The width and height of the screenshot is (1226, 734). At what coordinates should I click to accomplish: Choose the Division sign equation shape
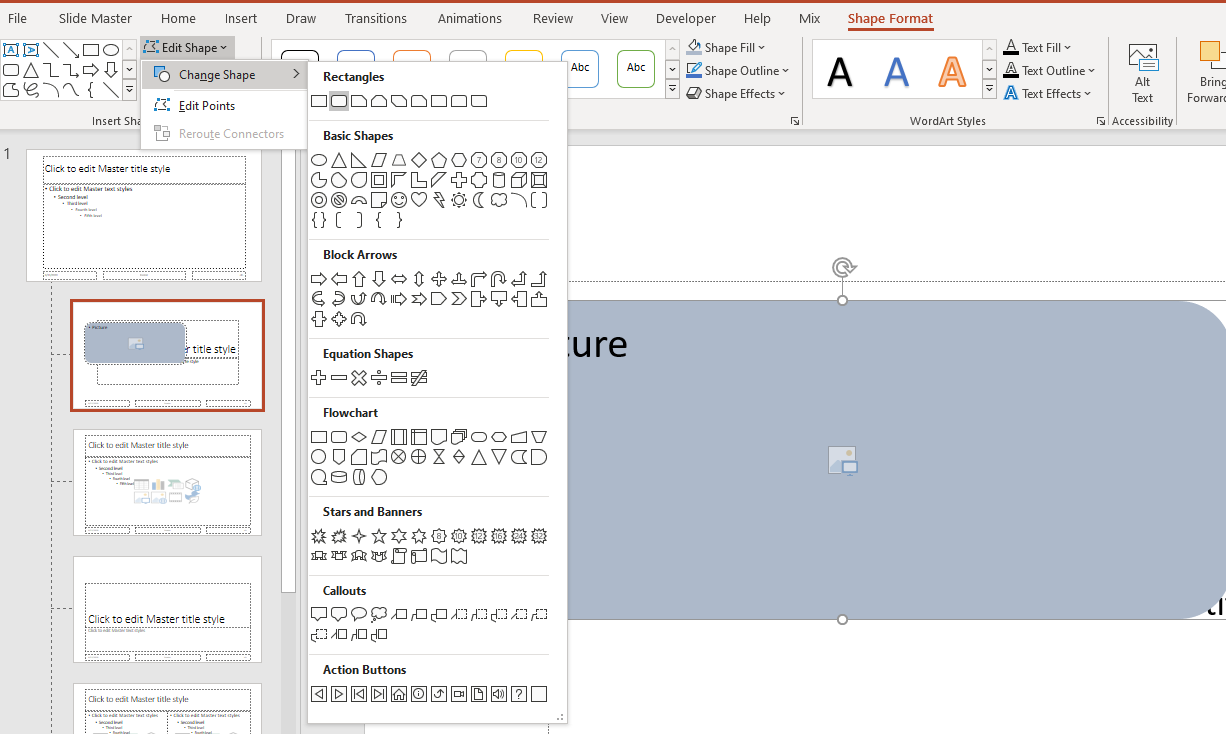(379, 378)
